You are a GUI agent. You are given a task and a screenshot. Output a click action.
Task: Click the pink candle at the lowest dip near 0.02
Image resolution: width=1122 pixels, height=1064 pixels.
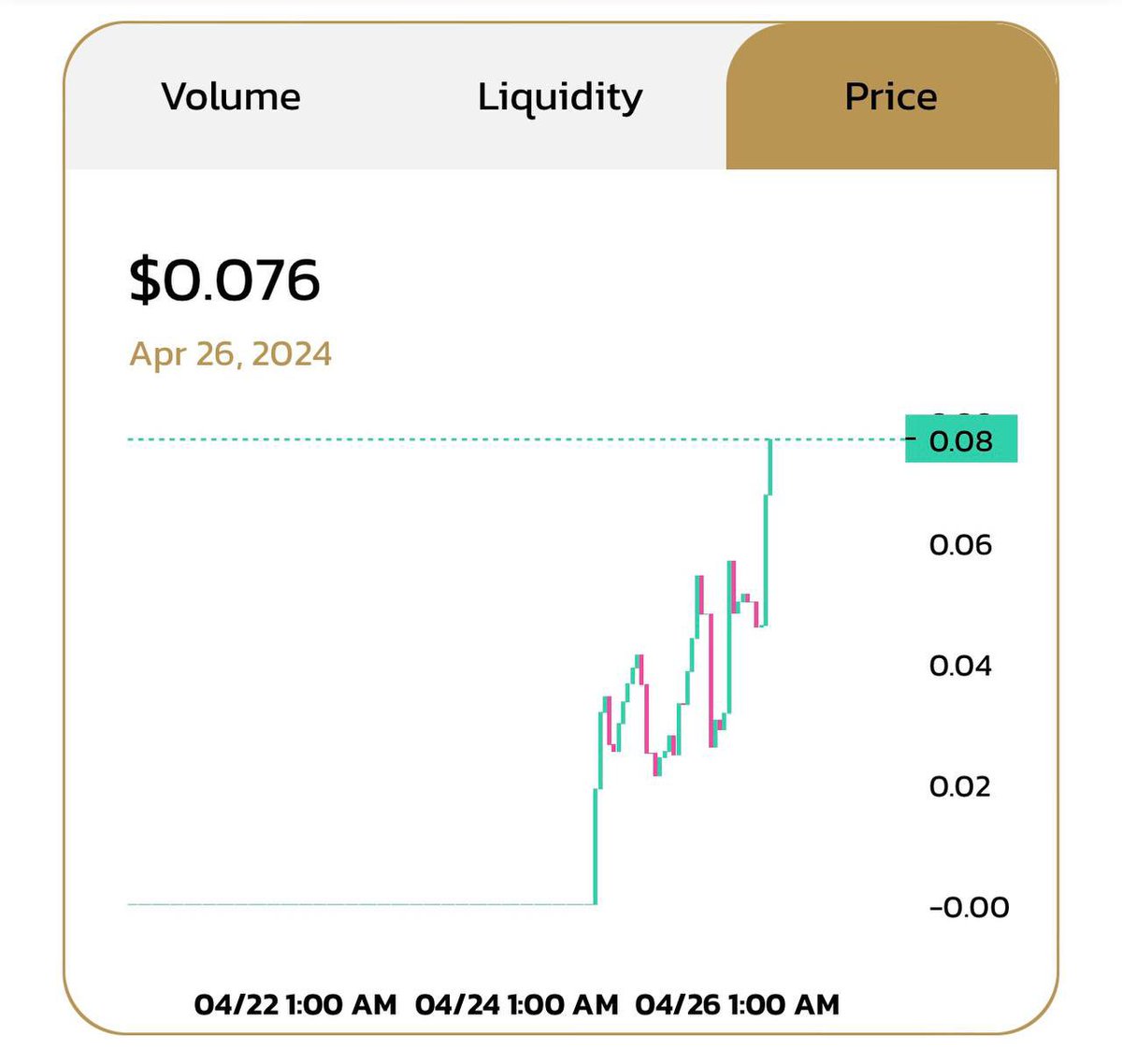654,765
